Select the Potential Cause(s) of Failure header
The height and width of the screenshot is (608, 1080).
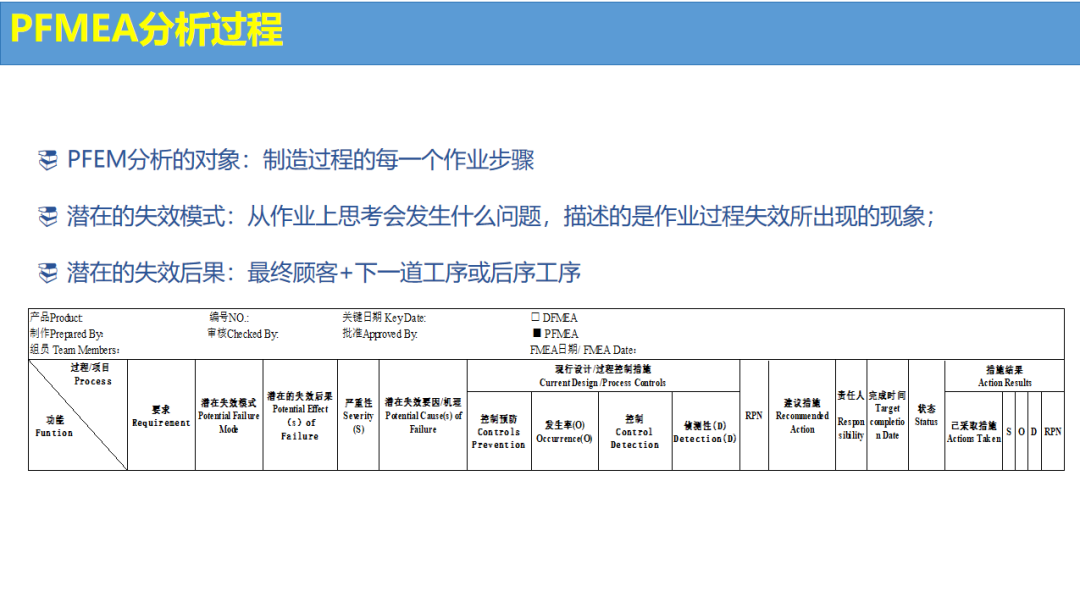[x=423, y=416]
